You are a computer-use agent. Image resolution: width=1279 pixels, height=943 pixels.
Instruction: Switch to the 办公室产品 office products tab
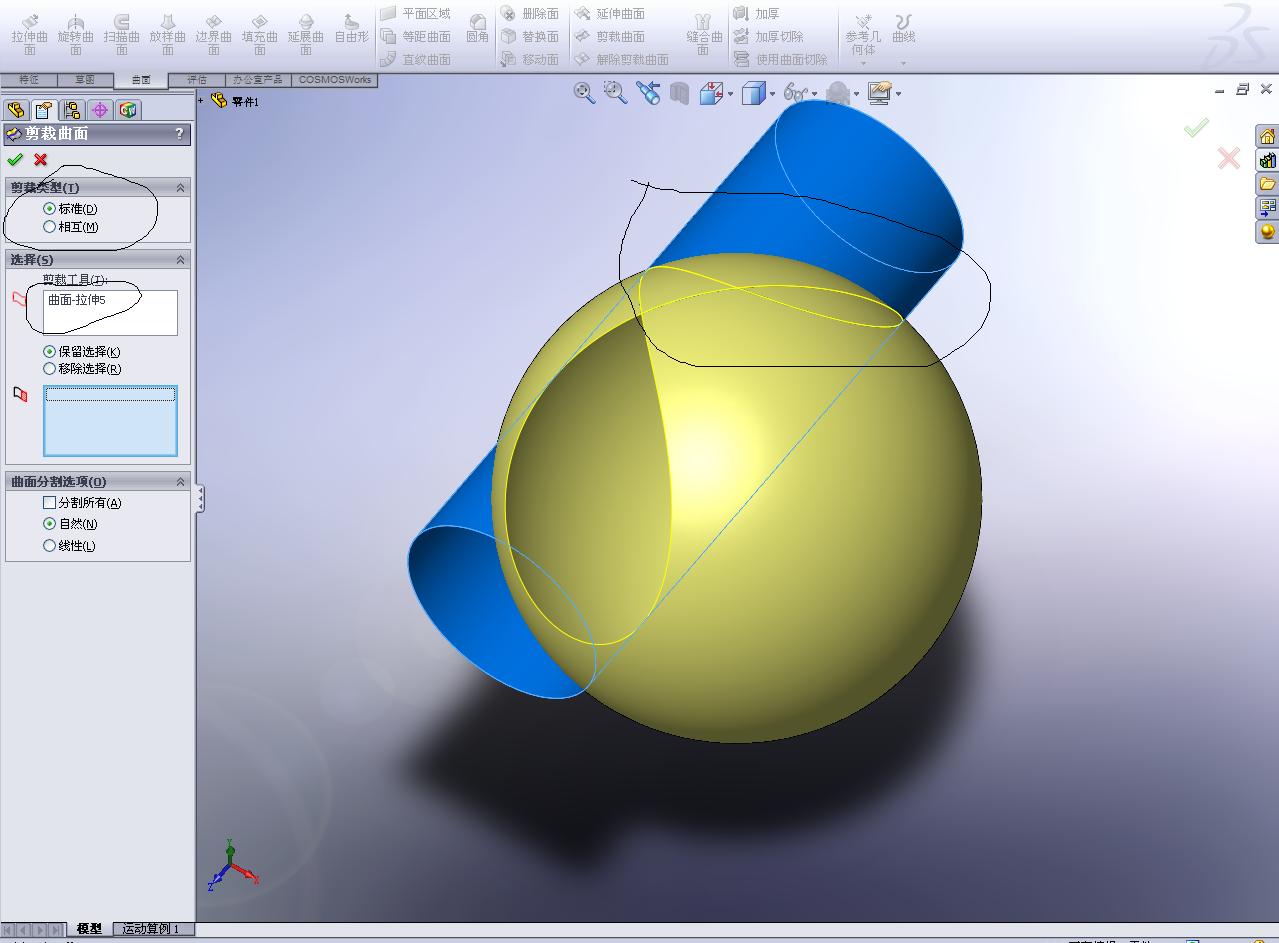258,80
